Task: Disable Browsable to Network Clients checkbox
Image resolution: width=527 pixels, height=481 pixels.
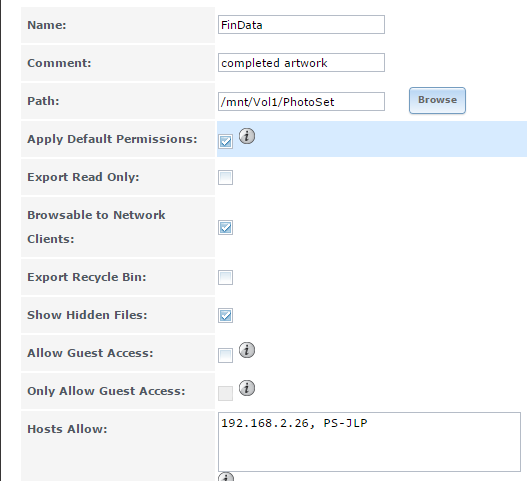Action: click(x=225, y=228)
